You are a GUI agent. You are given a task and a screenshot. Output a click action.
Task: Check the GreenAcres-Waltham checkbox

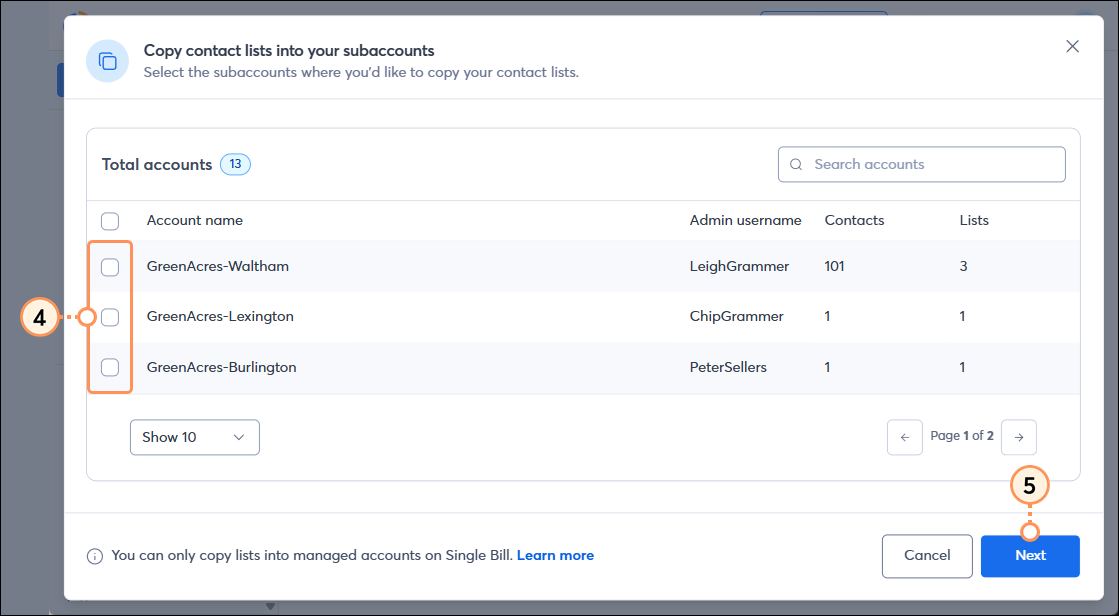(x=109, y=266)
